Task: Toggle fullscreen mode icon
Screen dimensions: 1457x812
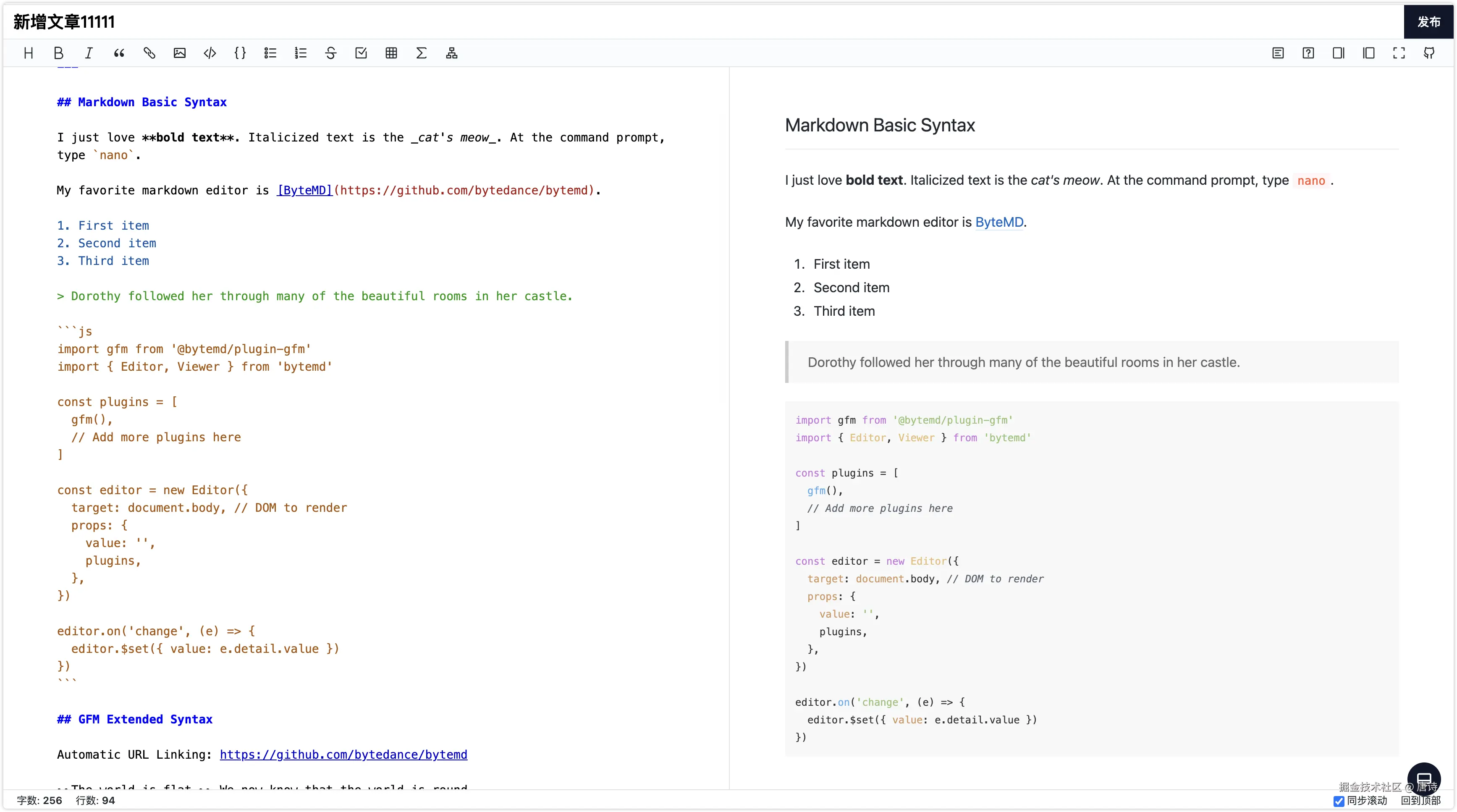Action: click(x=1399, y=53)
